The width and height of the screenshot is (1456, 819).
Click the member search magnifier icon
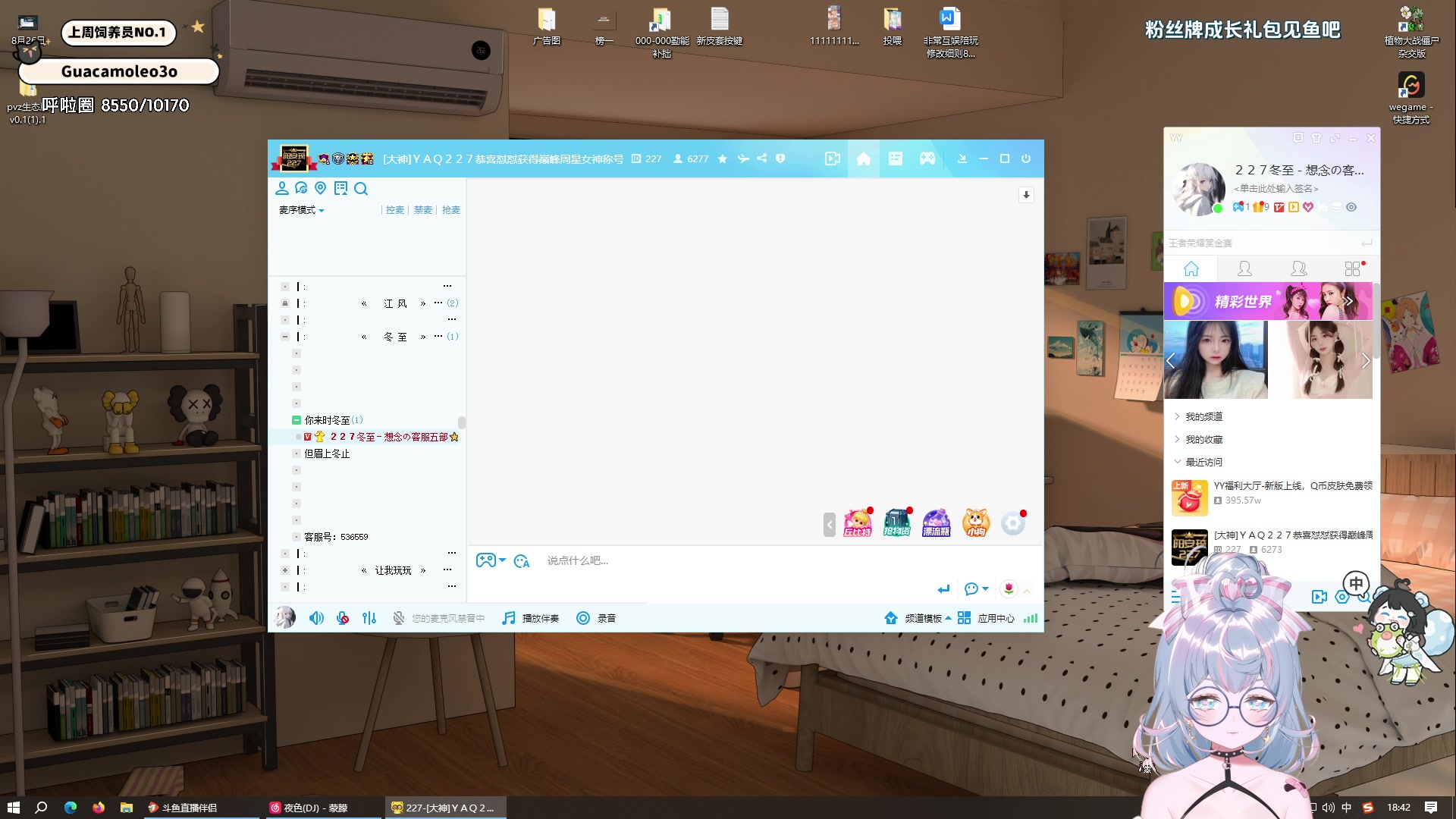(x=361, y=189)
